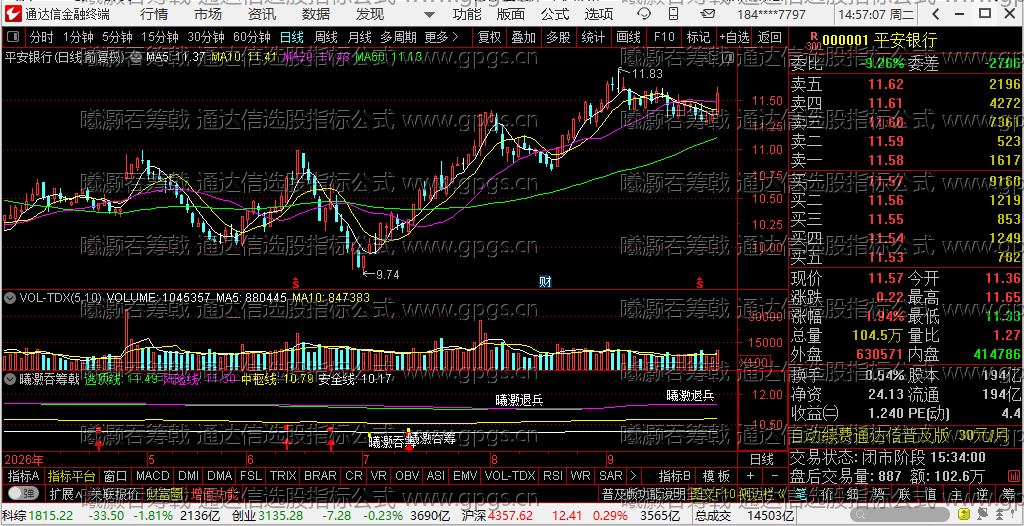Open the 指标B tab
The height and width of the screenshot is (526, 1024).
tap(675, 475)
